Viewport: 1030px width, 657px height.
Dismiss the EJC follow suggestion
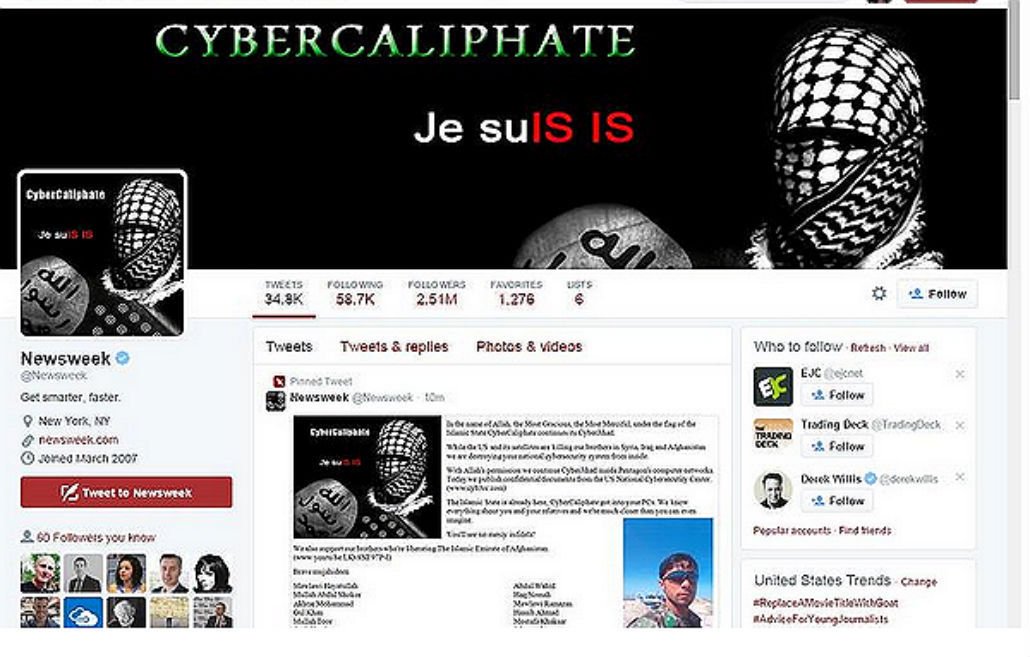960,374
